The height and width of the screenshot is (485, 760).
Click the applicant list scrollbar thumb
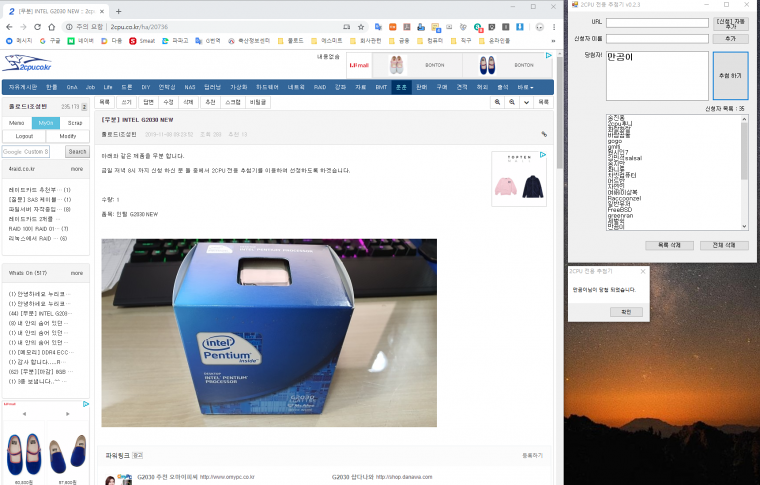pos(744,150)
